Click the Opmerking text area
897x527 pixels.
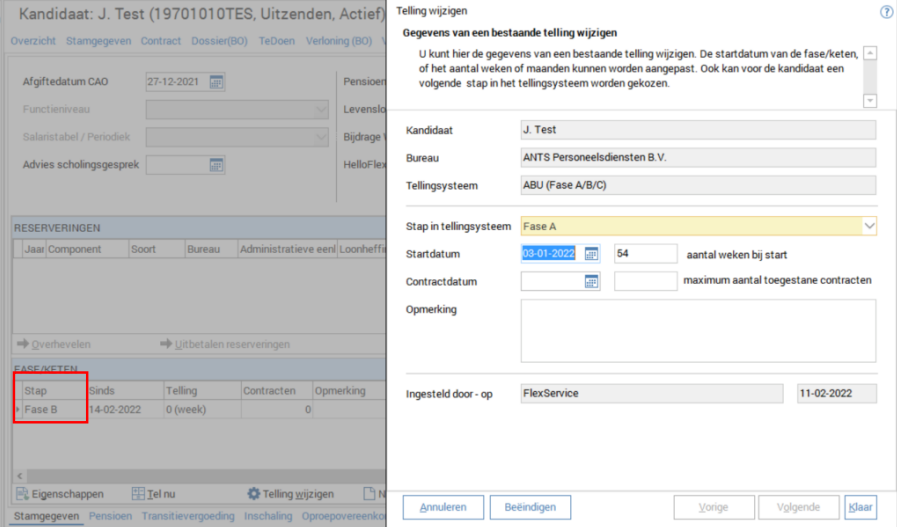(x=698, y=330)
